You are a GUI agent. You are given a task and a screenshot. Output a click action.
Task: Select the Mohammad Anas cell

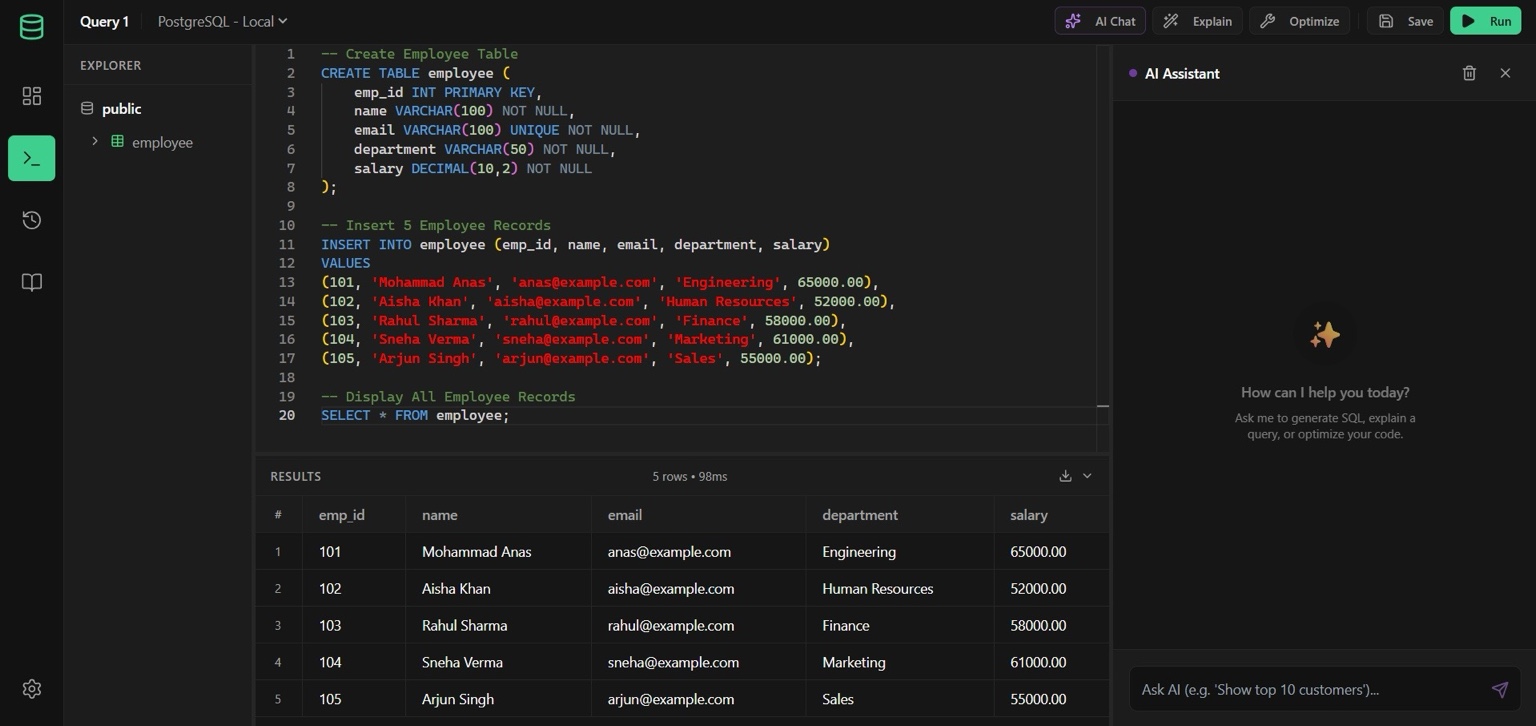tap(498, 552)
